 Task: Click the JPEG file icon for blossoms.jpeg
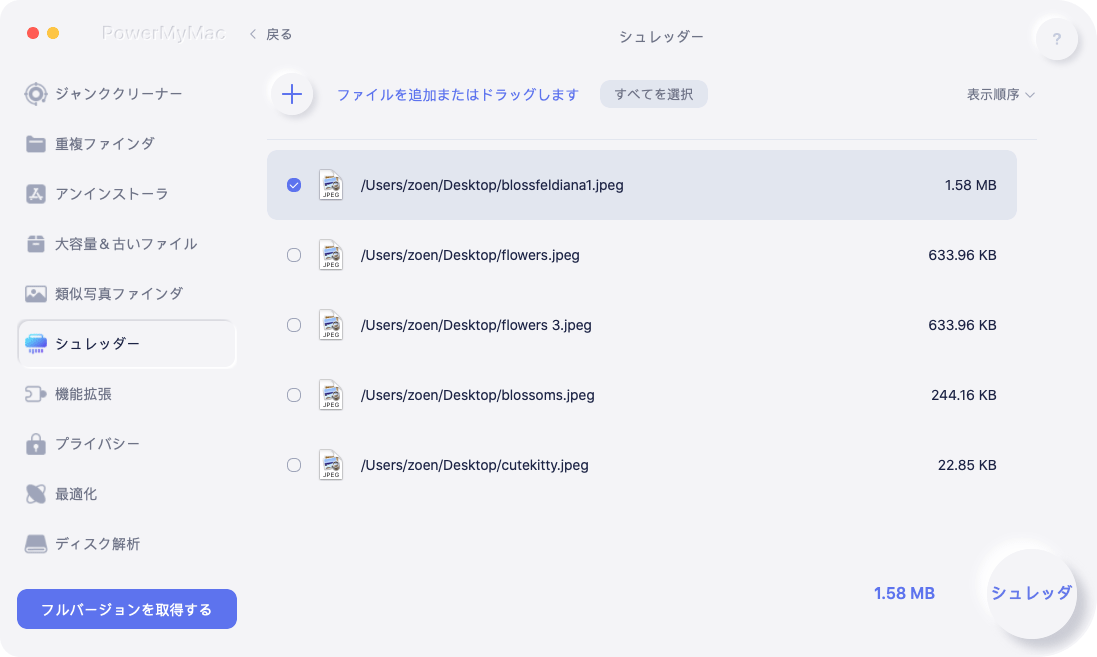[331, 395]
